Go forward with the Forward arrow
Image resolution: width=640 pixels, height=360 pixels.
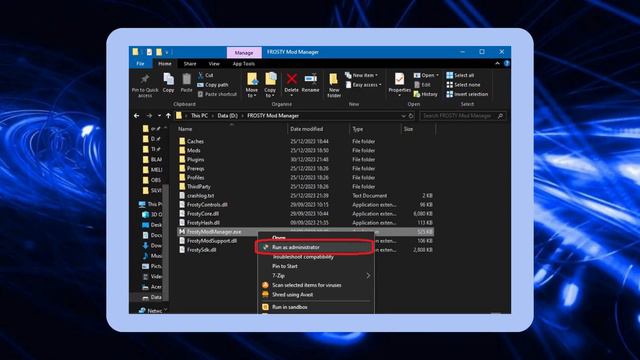click(x=149, y=116)
